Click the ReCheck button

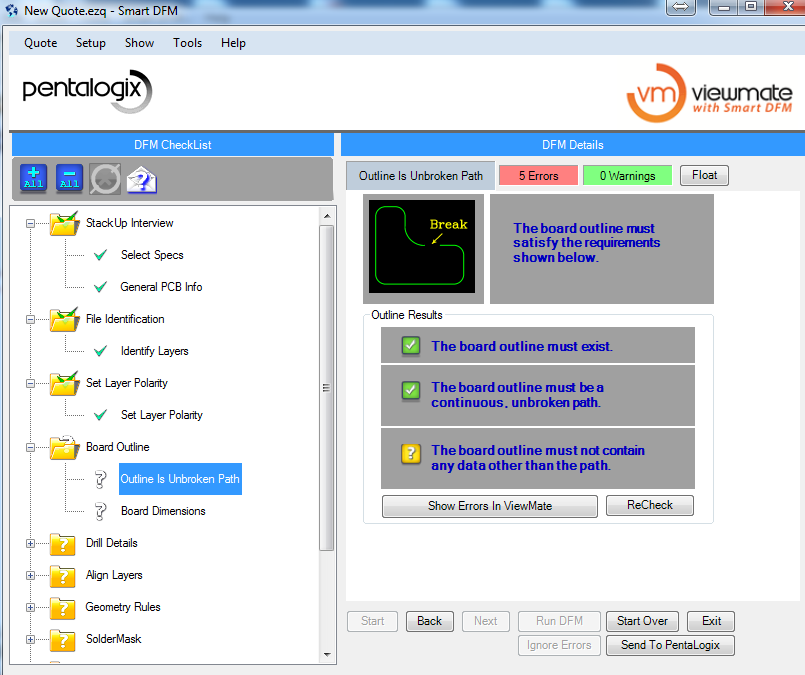pos(649,505)
